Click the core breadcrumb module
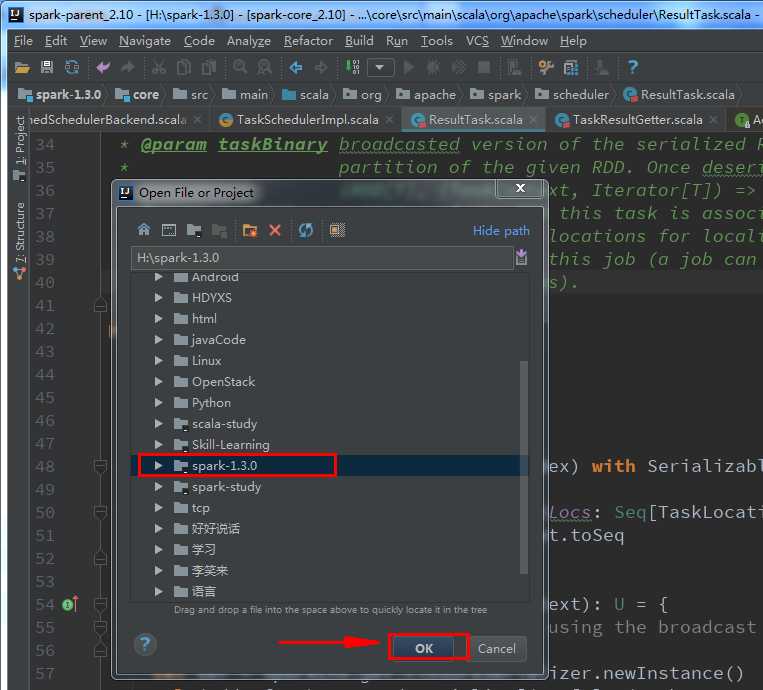The height and width of the screenshot is (690, 763). click(x=137, y=94)
